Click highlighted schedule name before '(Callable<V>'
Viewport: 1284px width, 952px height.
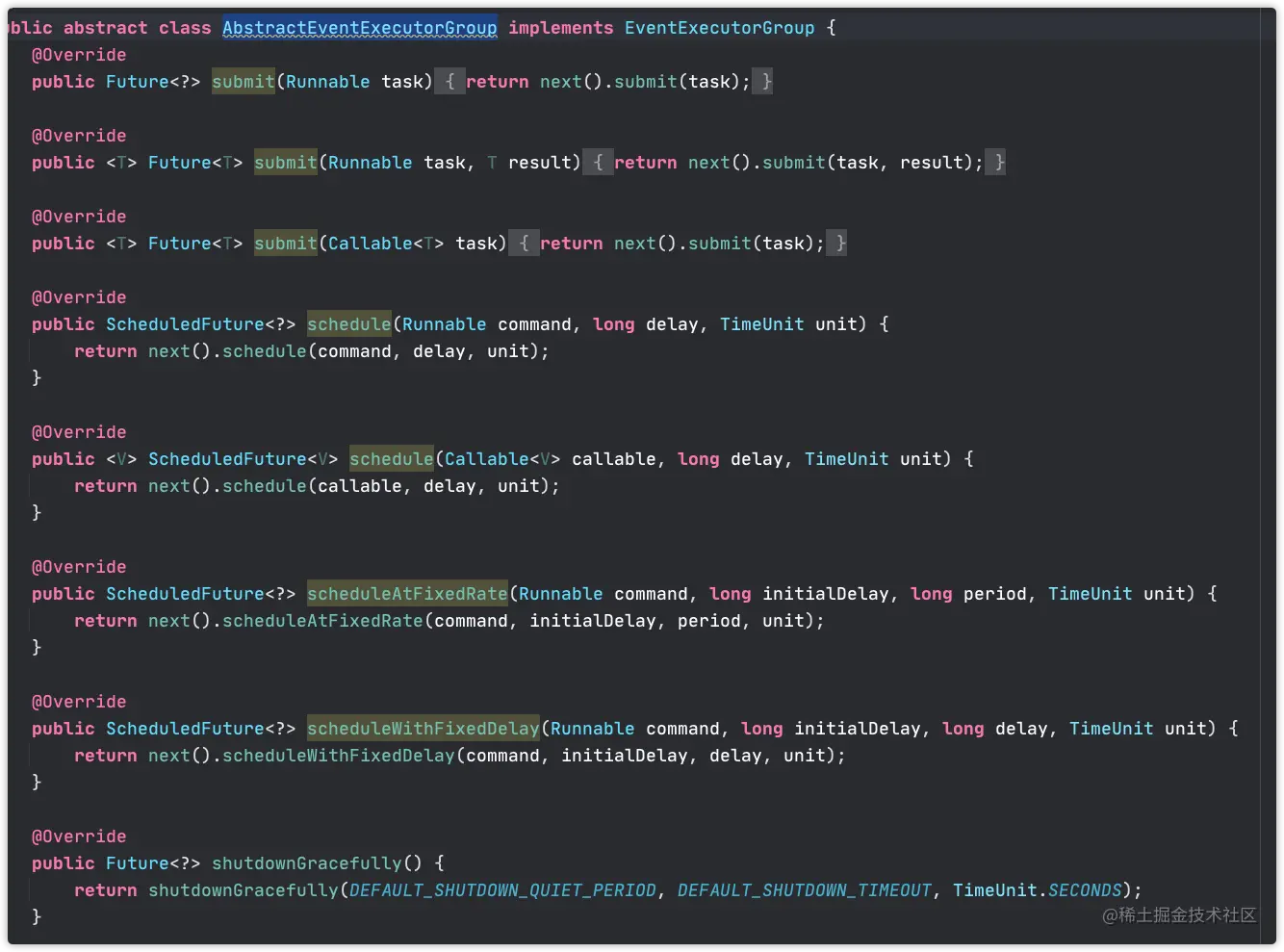click(392, 459)
